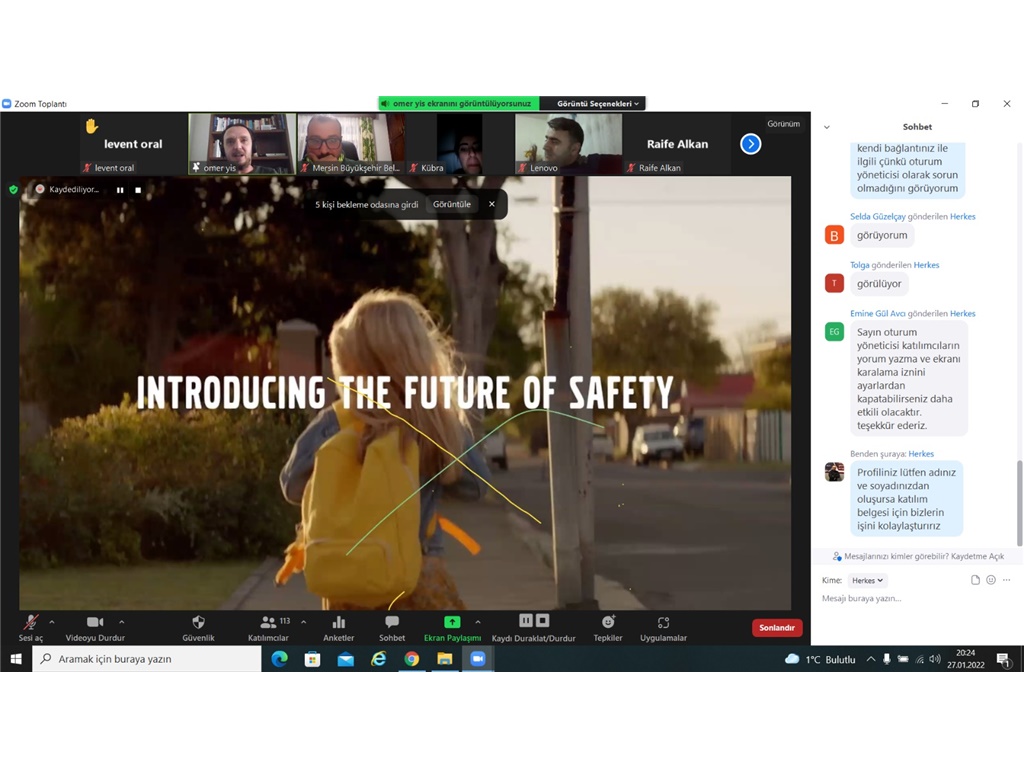Image resolution: width=1024 pixels, height=768 pixels.
Task: Open the emoji picker in chat
Action: tap(991, 580)
